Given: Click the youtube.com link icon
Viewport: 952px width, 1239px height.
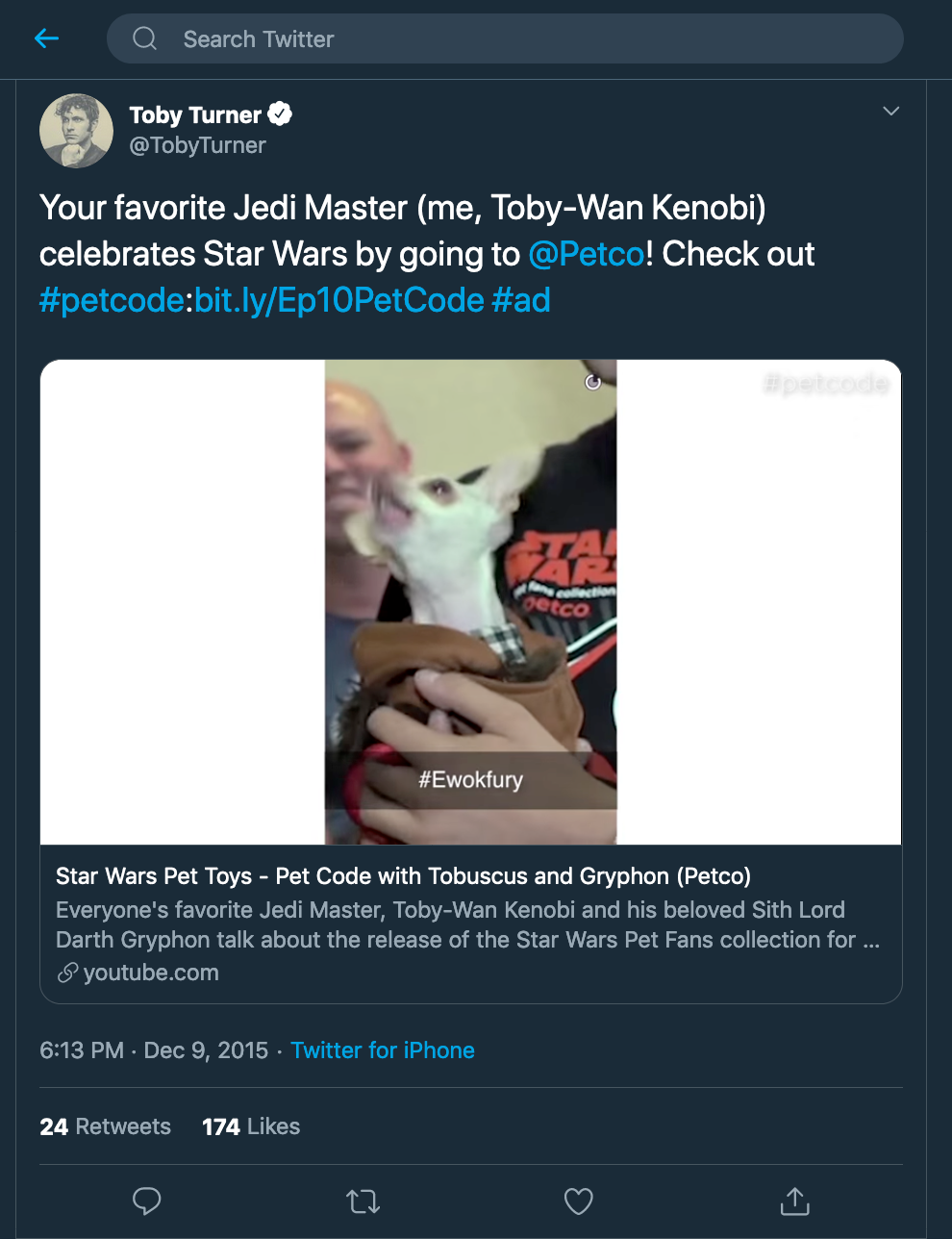Looking at the screenshot, I should (67, 973).
